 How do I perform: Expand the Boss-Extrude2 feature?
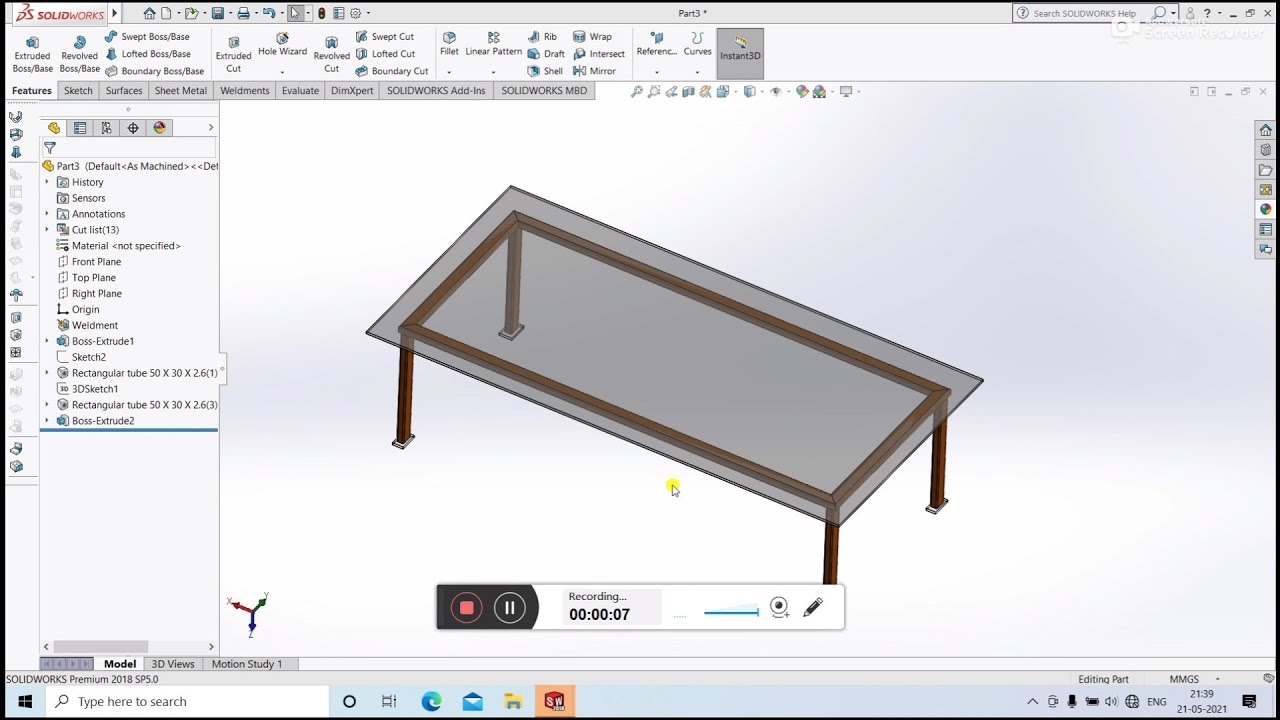(47, 421)
